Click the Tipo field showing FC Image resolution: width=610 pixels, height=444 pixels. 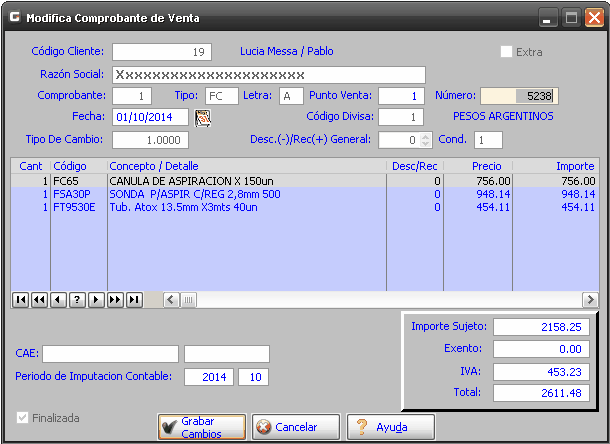pyautogui.click(x=222, y=96)
